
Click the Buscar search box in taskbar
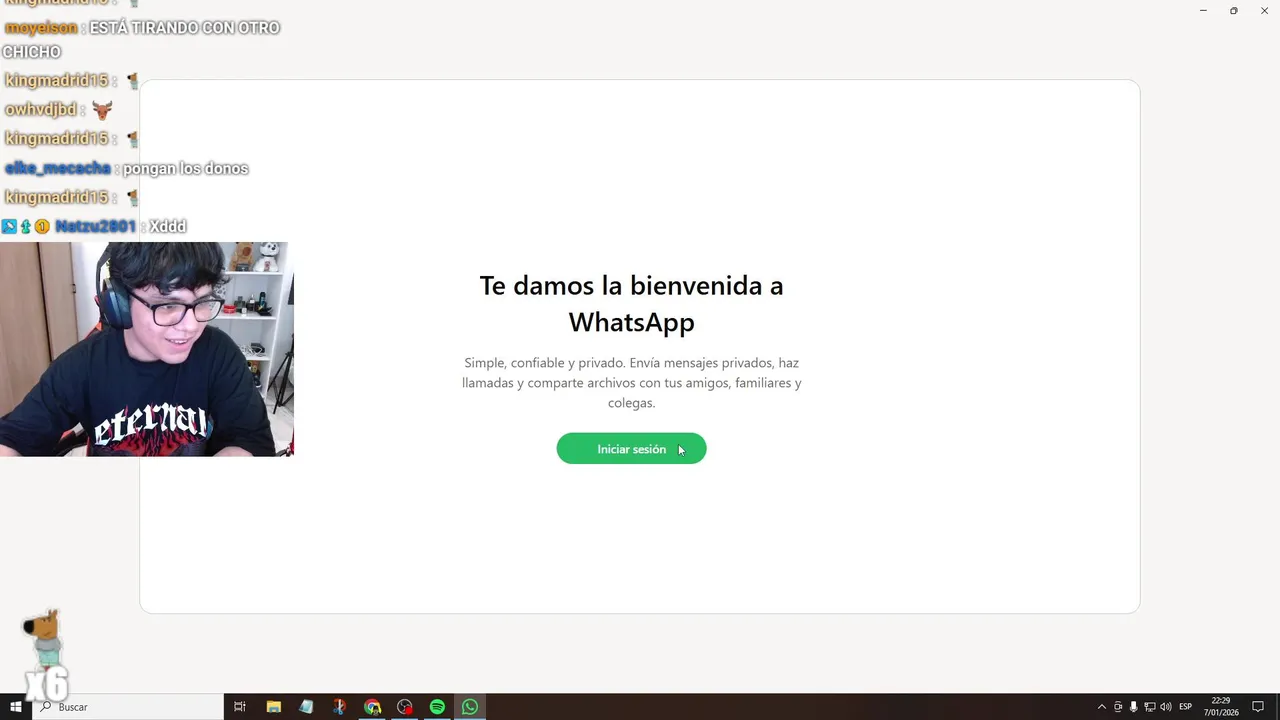tap(128, 707)
